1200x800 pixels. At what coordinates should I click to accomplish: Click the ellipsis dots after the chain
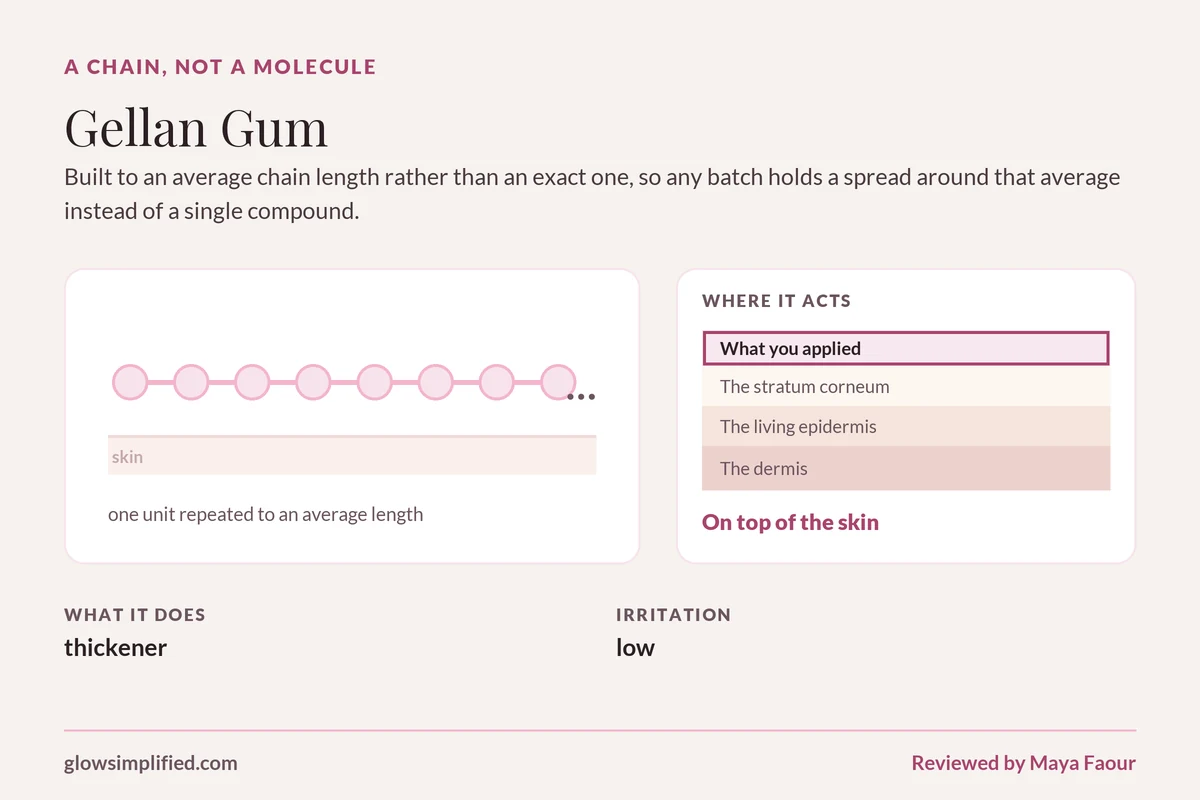581,397
